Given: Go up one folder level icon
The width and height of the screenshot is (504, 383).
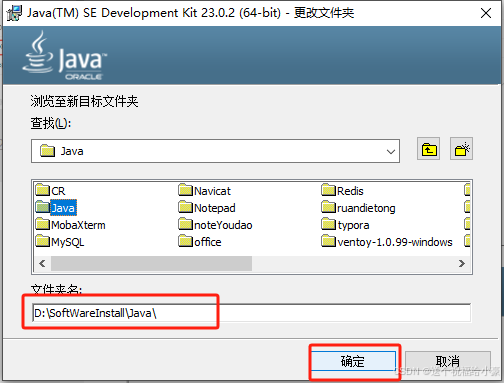Looking at the screenshot, I should tap(428, 149).
